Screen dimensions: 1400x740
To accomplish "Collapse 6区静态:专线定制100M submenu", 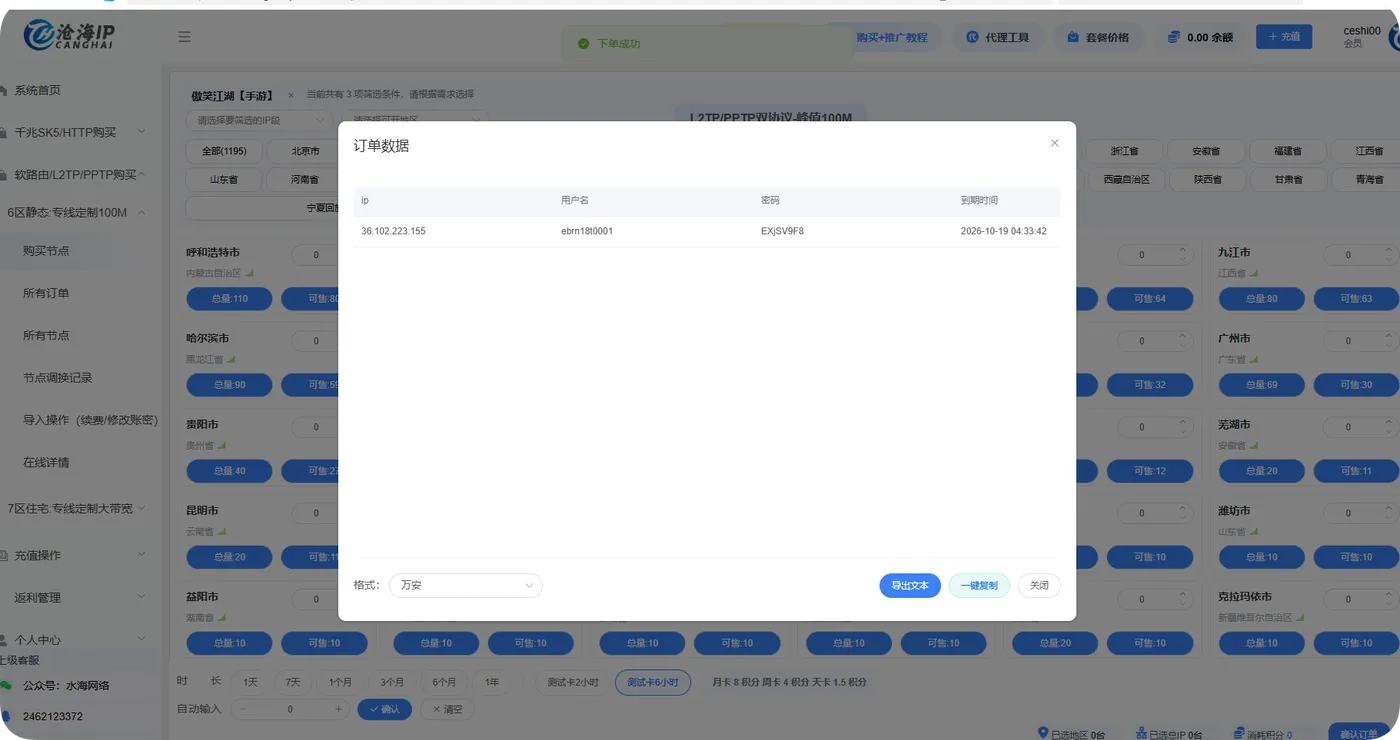I will pos(75,212).
